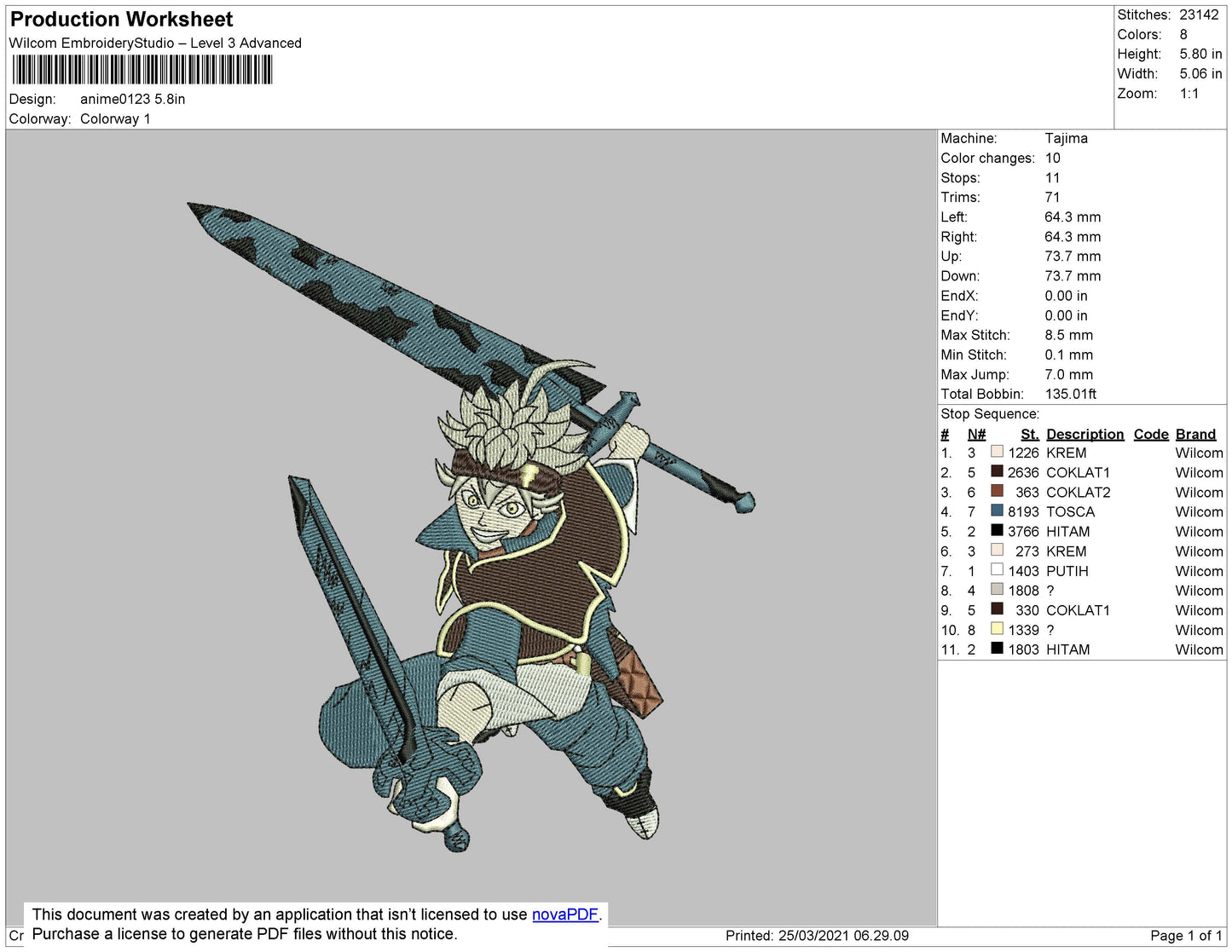This screenshot has width=1232, height=952.
Task: Select the COKLAT1 swatch in stop 2
Action: (997, 471)
